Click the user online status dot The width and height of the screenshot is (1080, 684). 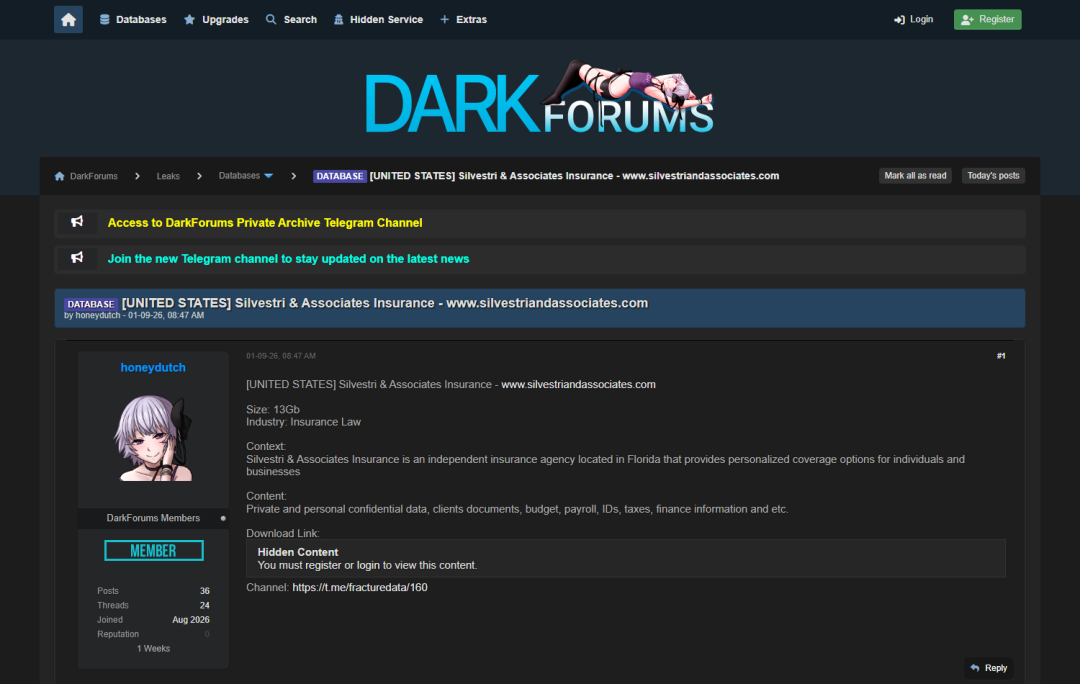pyautogui.click(x=223, y=518)
